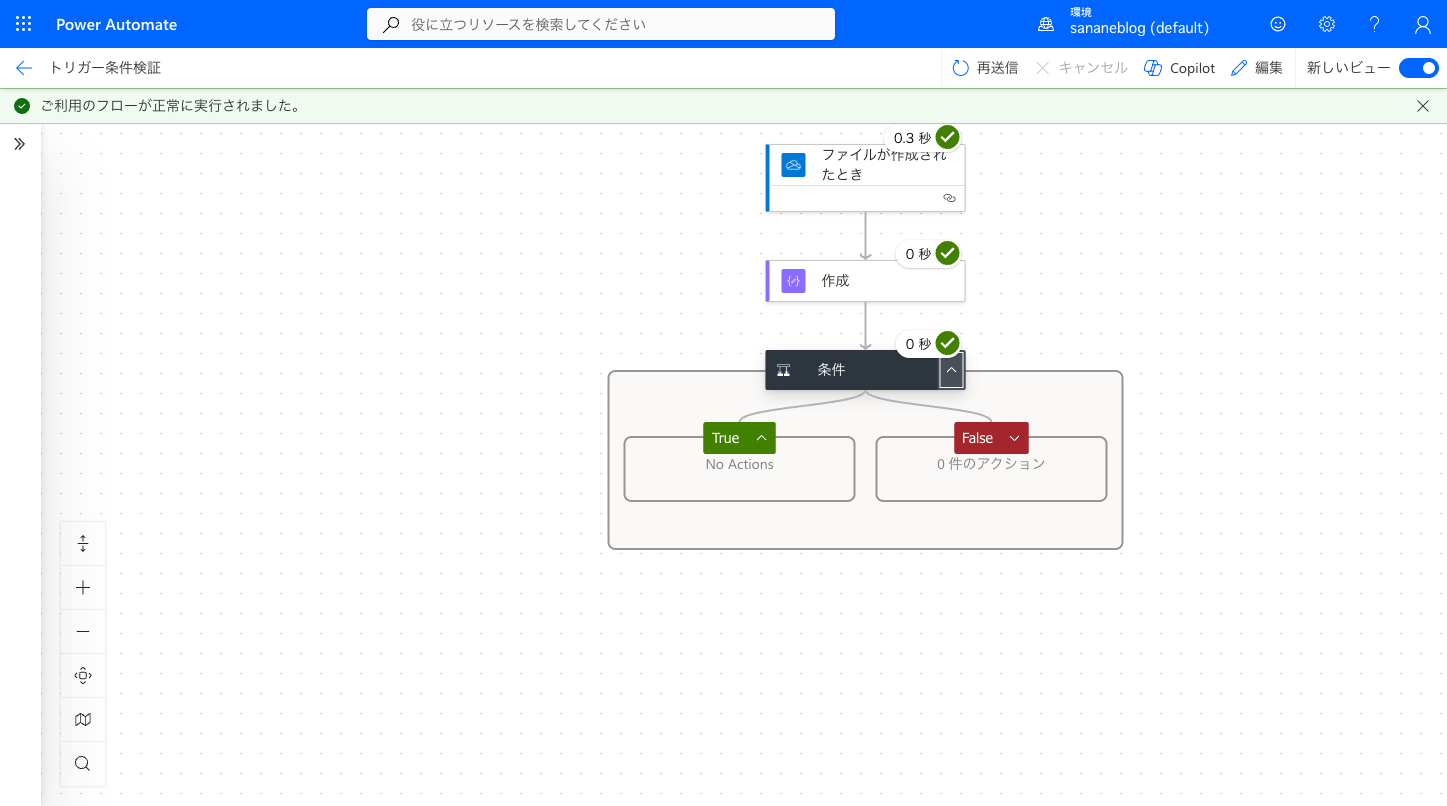The height and width of the screenshot is (806, 1447).
Task: Click the flow title トリガー条件検証
Action: coord(105,68)
